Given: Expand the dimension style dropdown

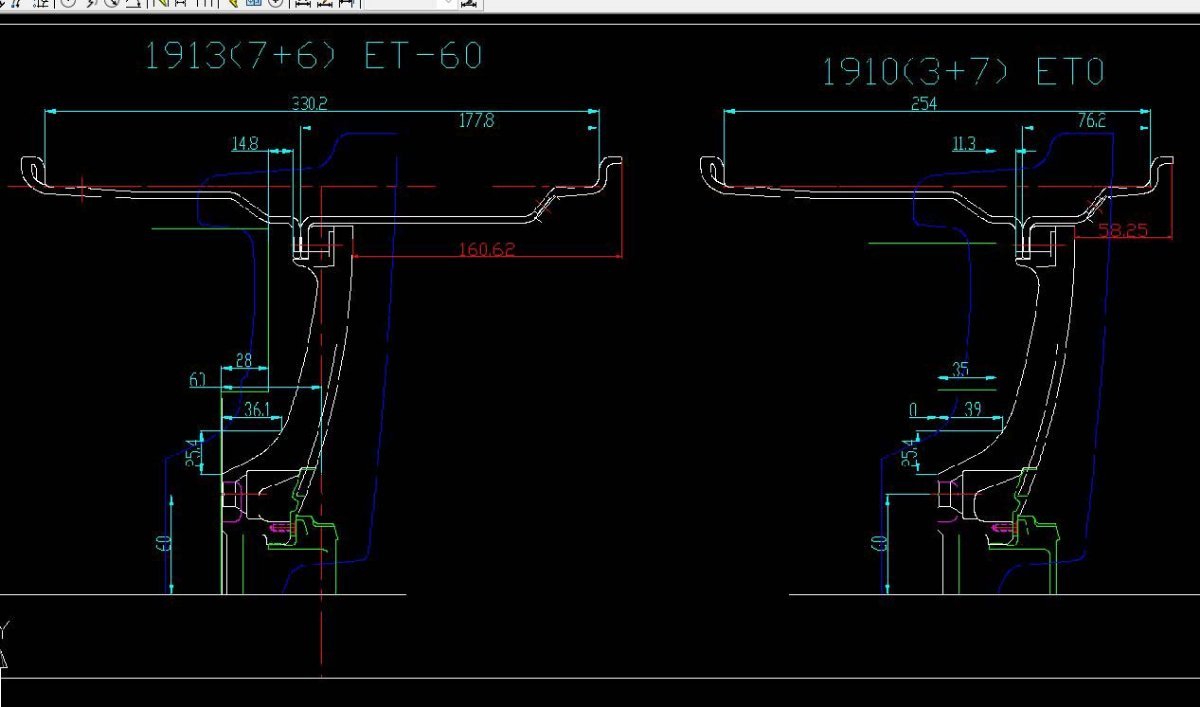Looking at the screenshot, I should (x=447, y=3).
